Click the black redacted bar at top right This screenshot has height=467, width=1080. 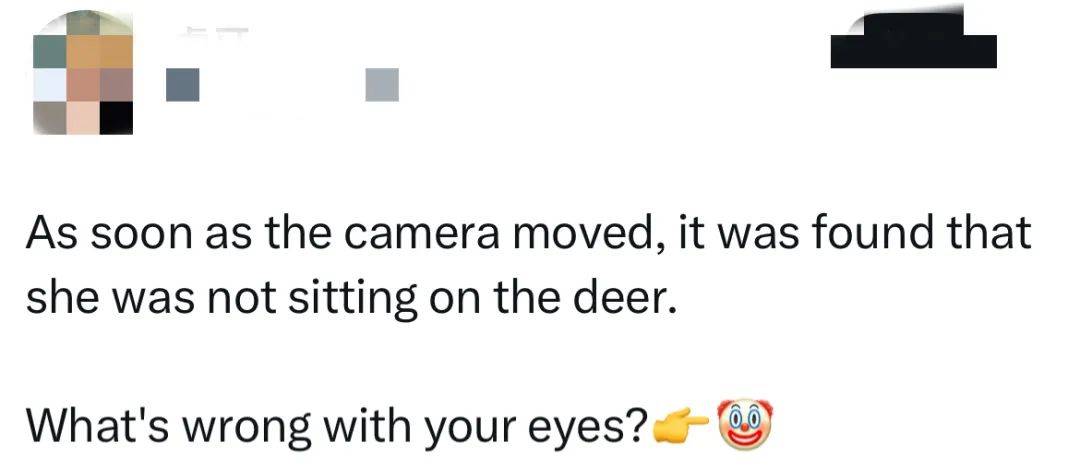coord(913,42)
